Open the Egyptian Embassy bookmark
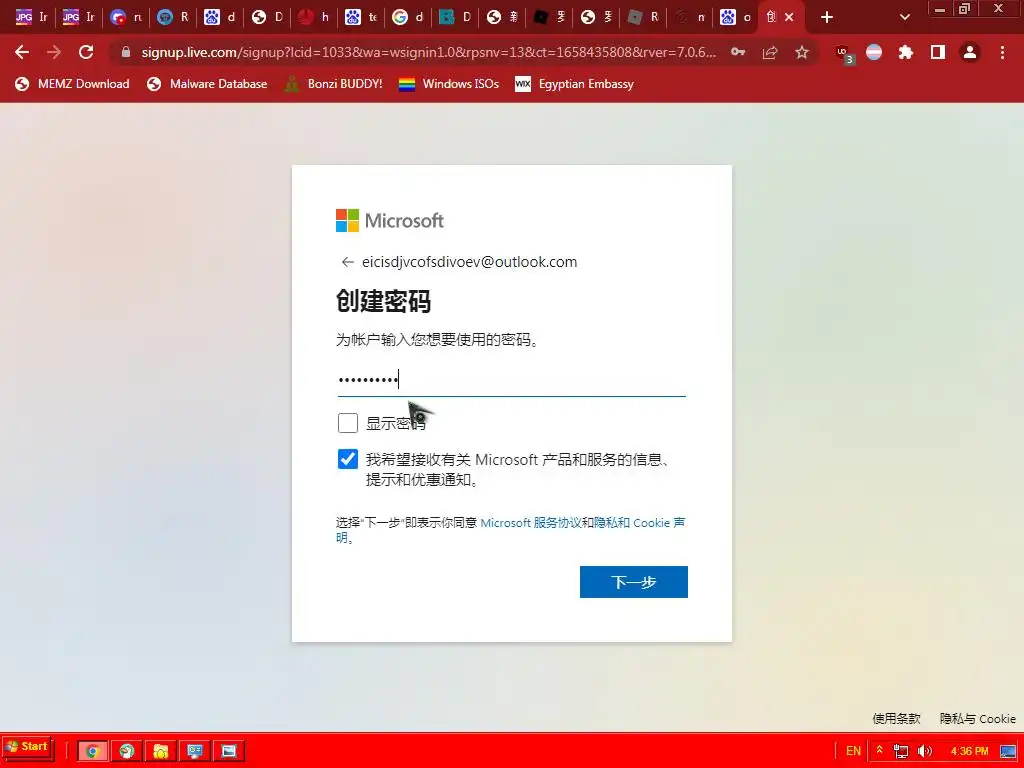 click(x=574, y=84)
